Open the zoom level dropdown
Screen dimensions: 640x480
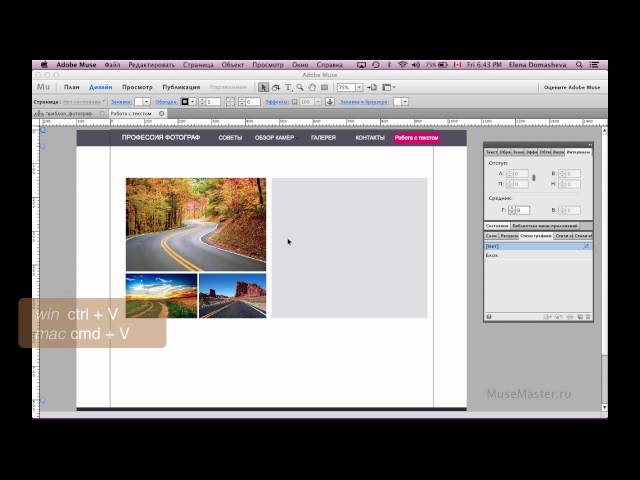pyautogui.click(x=359, y=87)
